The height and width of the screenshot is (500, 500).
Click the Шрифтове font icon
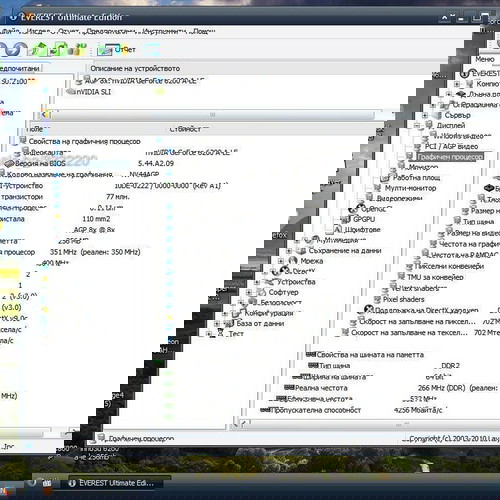(x=338, y=229)
